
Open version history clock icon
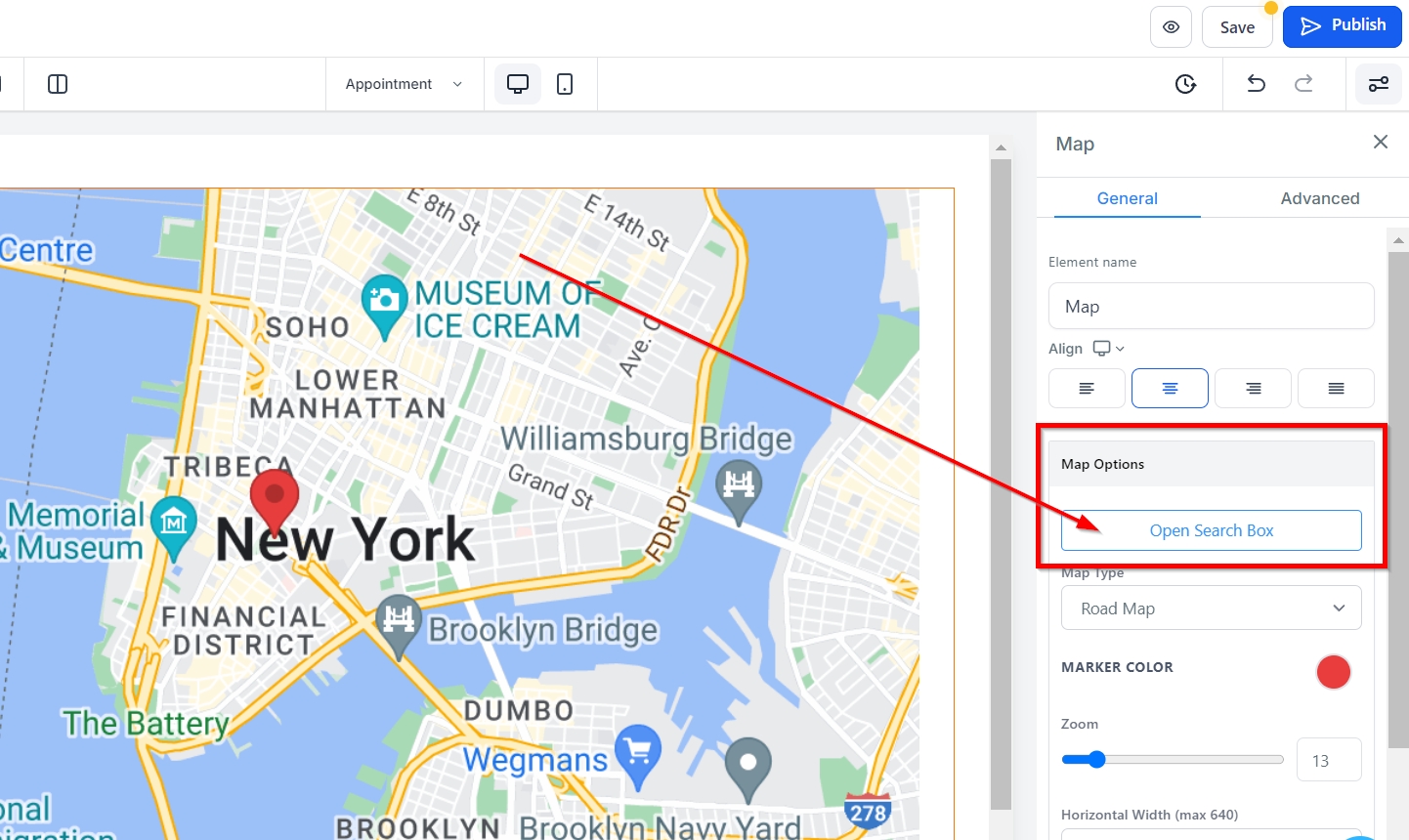[1185, 84]
